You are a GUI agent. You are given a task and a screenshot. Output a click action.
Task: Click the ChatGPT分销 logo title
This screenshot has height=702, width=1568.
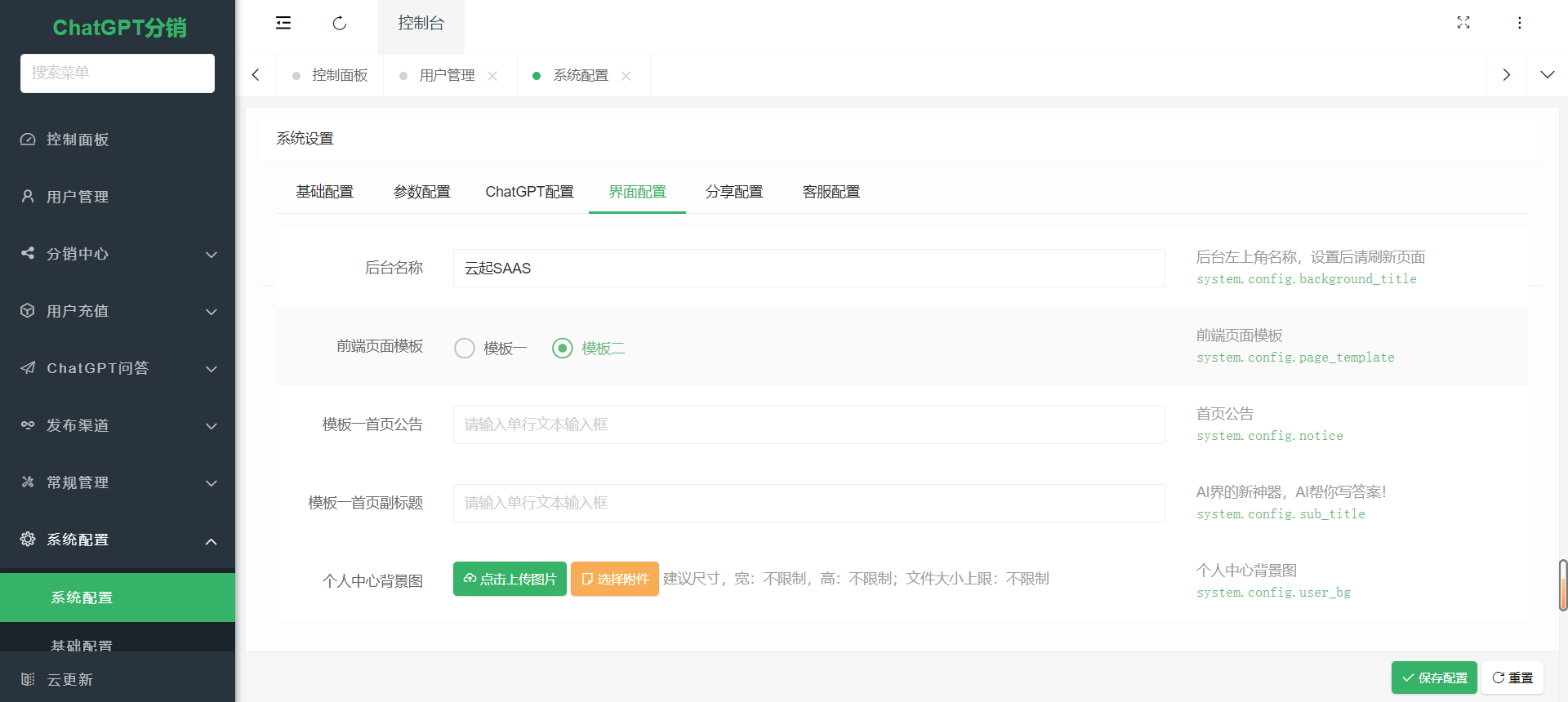point(119,28)
